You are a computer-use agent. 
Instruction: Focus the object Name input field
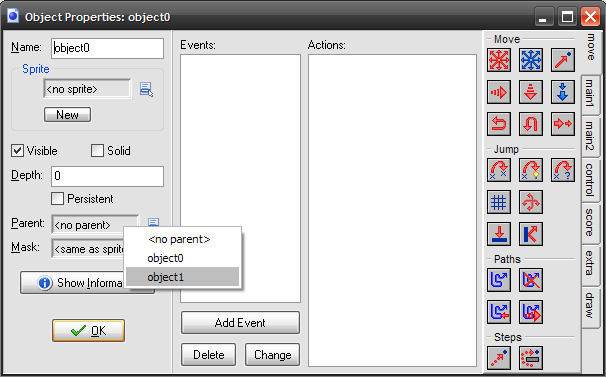pos(107,48)
